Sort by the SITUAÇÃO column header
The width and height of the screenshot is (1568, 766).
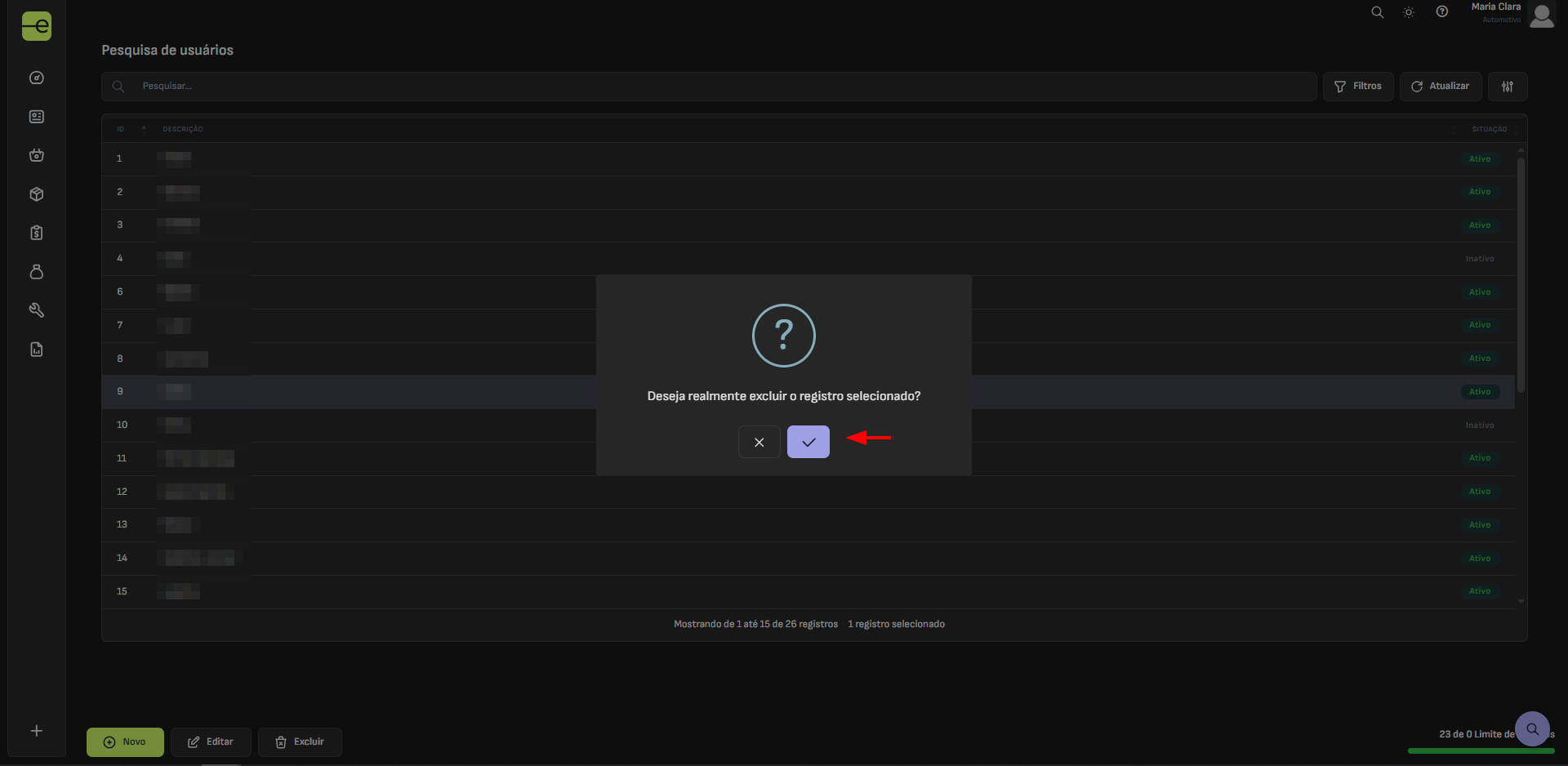[x=1490, y=129]
